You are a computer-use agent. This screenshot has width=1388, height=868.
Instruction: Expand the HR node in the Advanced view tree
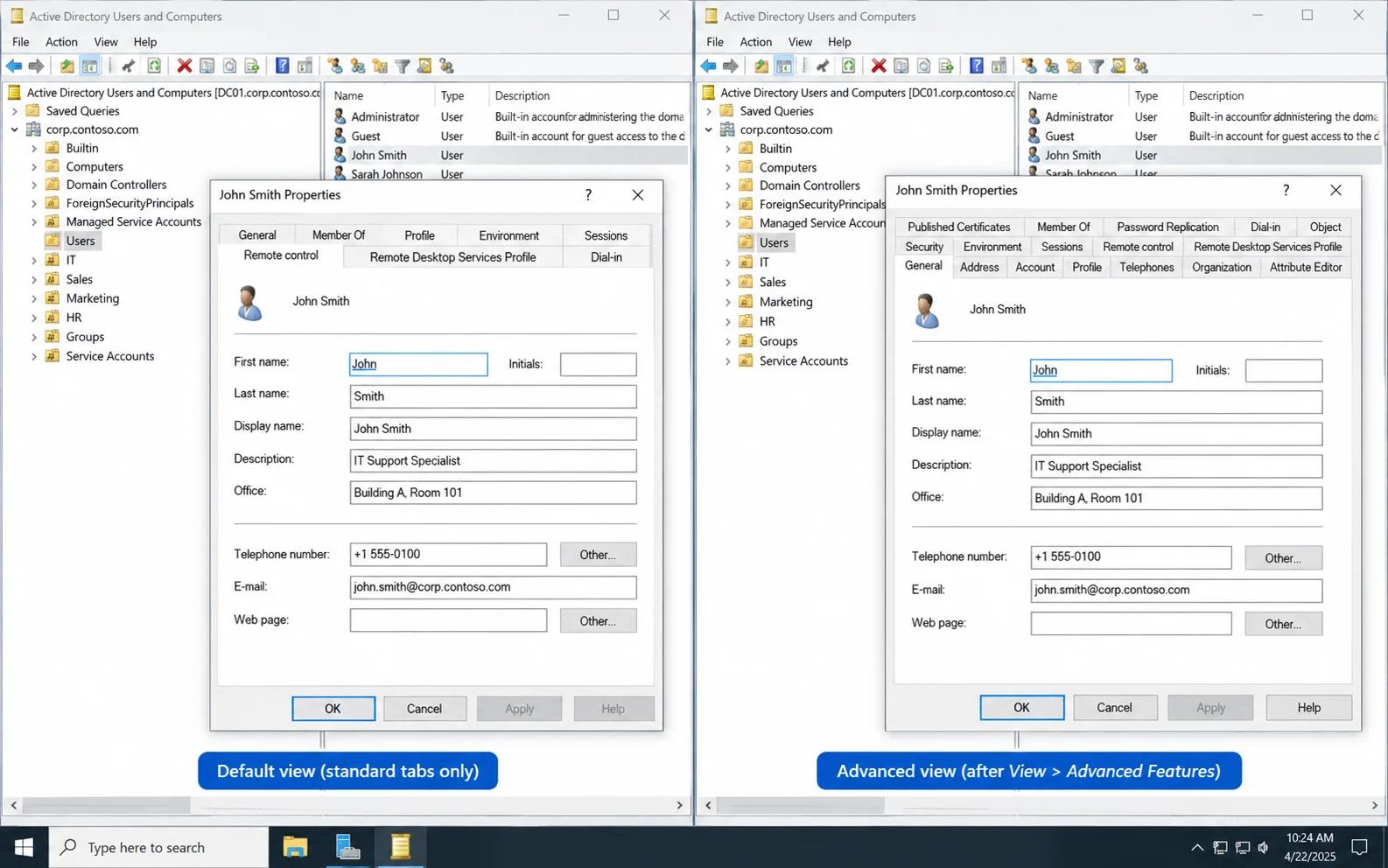727,321
